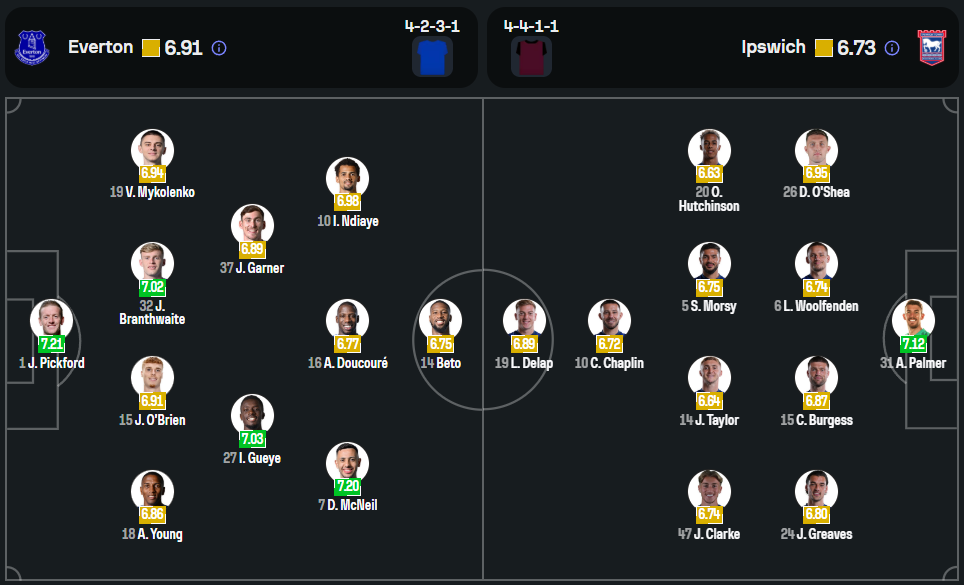Open the Everton team name link

(100, 47)
